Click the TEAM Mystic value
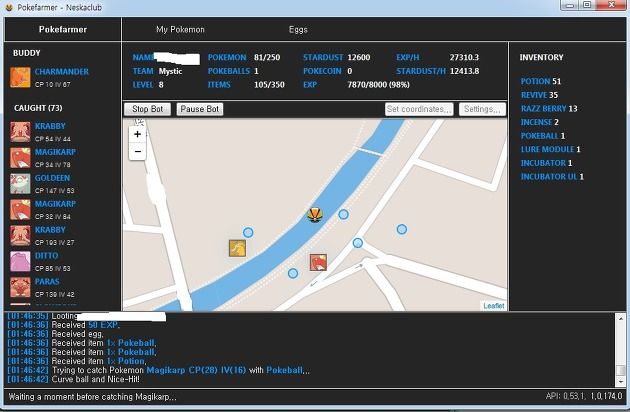Image resolution: width=630 pixels, height=412 pixels. coord(170,71)
